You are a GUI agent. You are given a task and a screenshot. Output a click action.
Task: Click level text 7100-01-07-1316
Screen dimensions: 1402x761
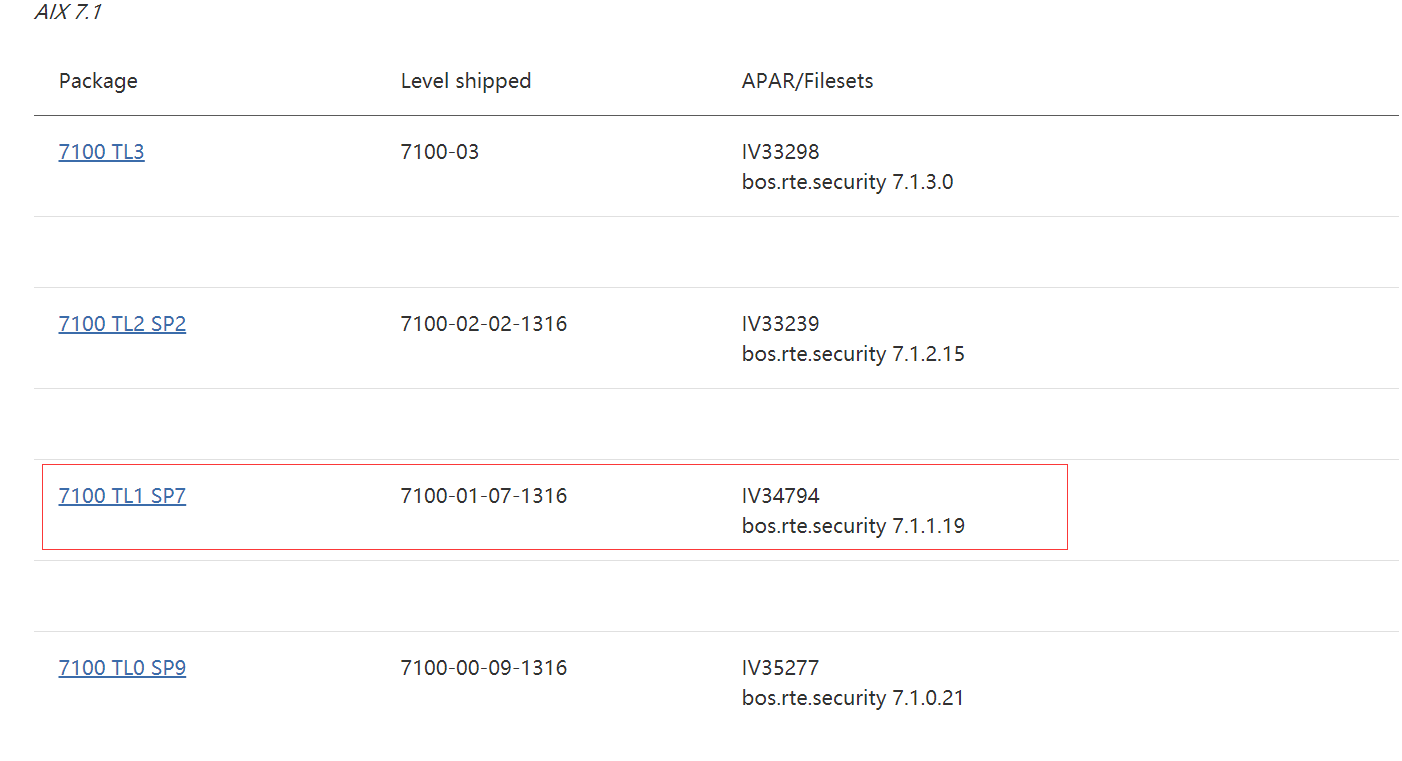pos(483,496)
